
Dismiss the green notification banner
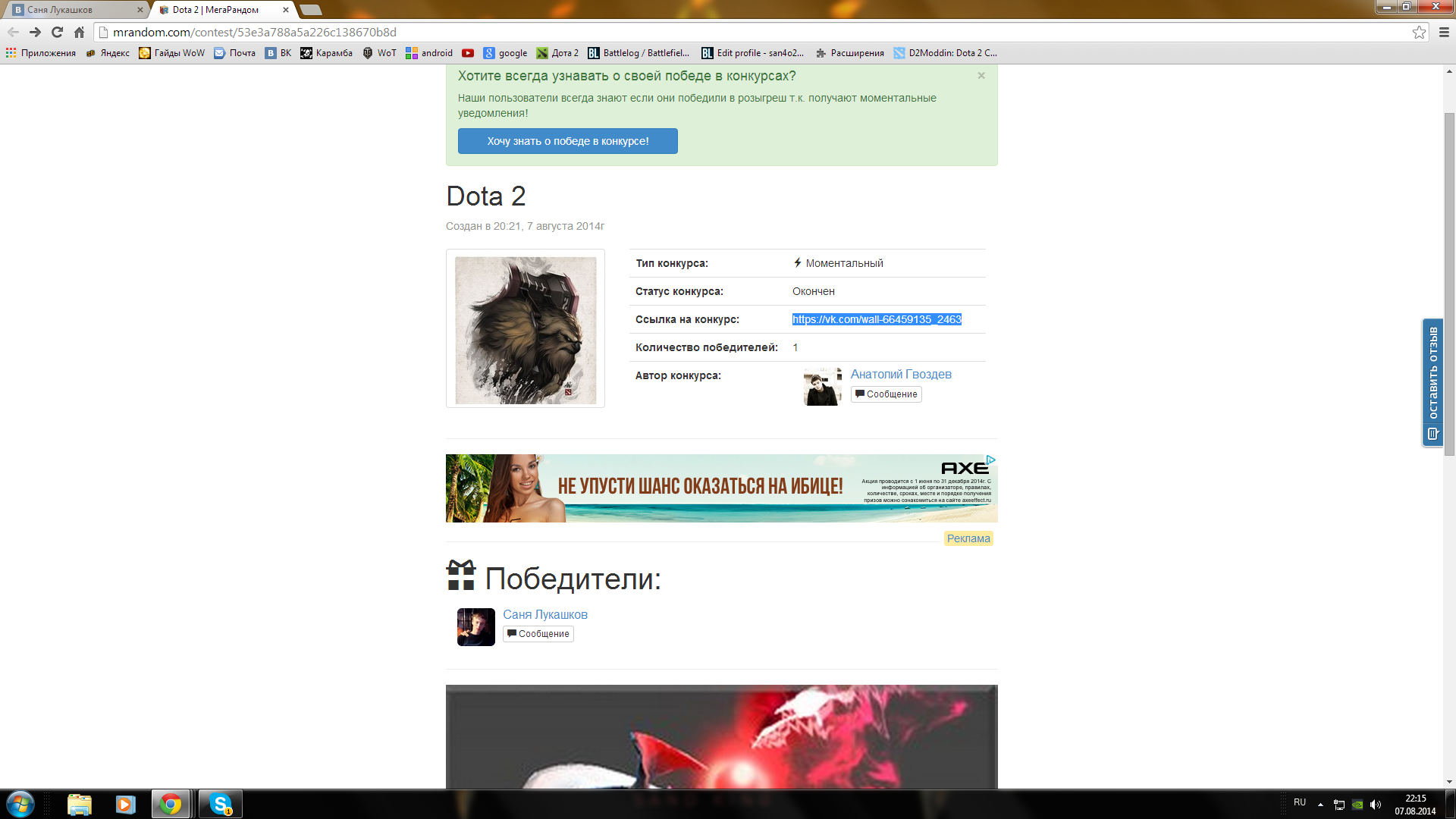[981, 75]
